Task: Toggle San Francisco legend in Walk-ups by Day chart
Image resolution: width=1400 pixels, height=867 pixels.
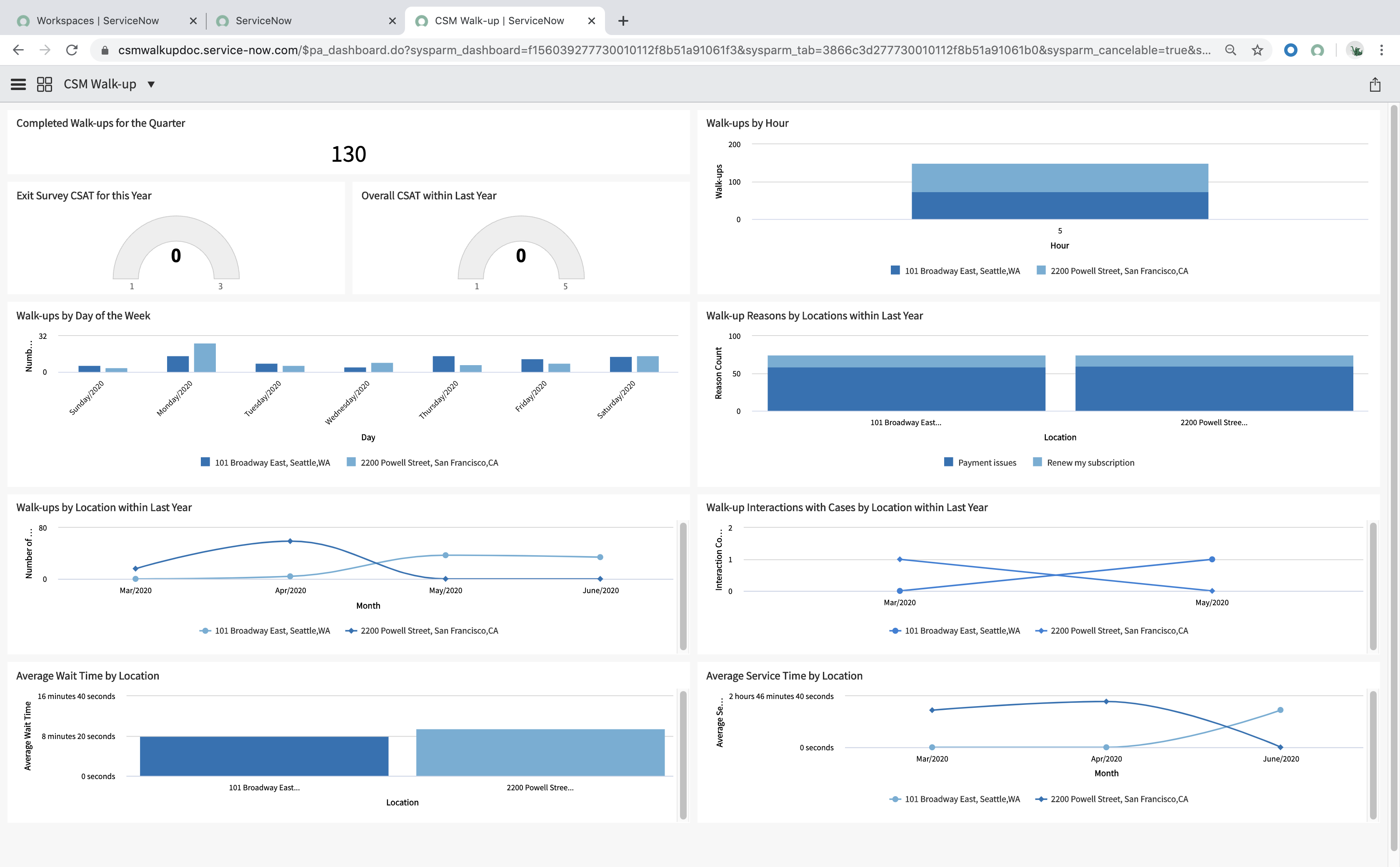Action: click(x=422, y=463)
